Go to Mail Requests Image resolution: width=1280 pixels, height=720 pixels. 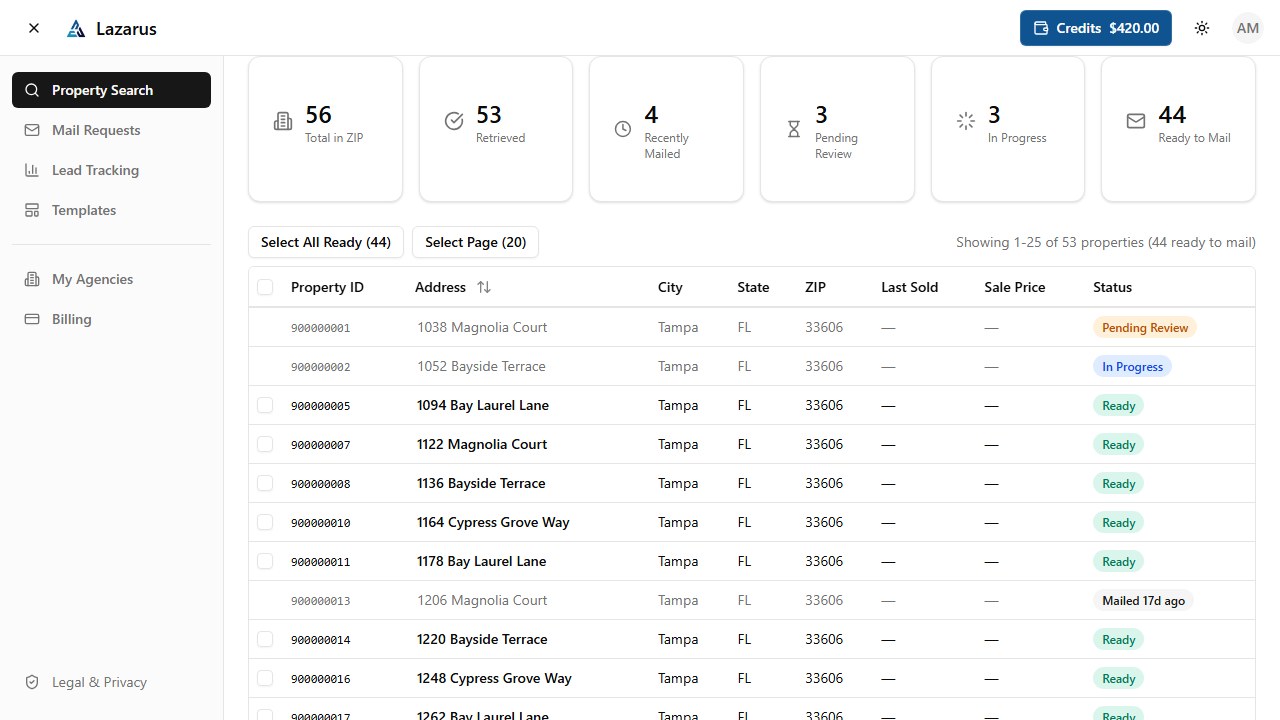point(111,130)
